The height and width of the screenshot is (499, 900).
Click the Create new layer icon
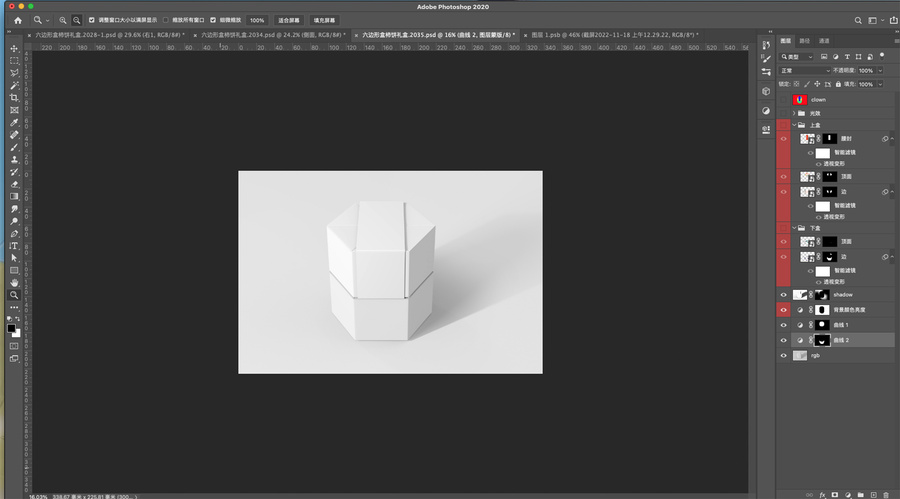[x=874, y=494]
